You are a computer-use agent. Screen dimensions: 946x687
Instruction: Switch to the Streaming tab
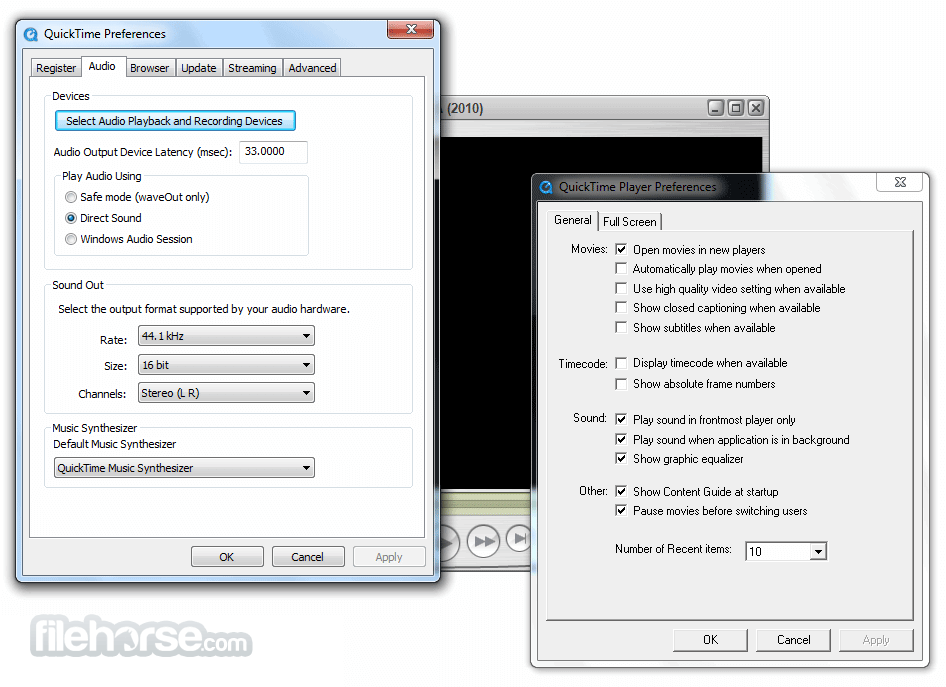point(252,68)
